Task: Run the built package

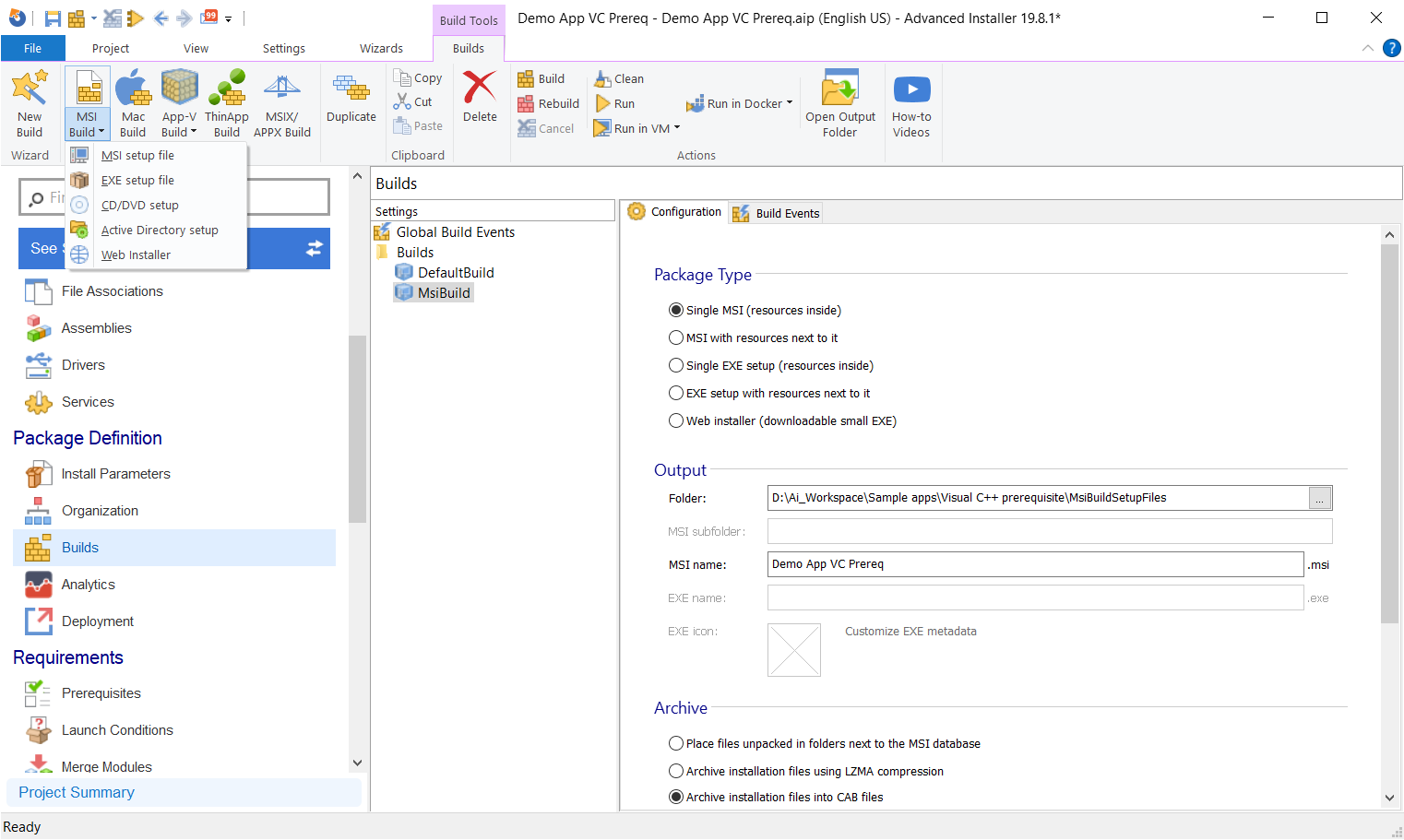Action: [614, 104]
